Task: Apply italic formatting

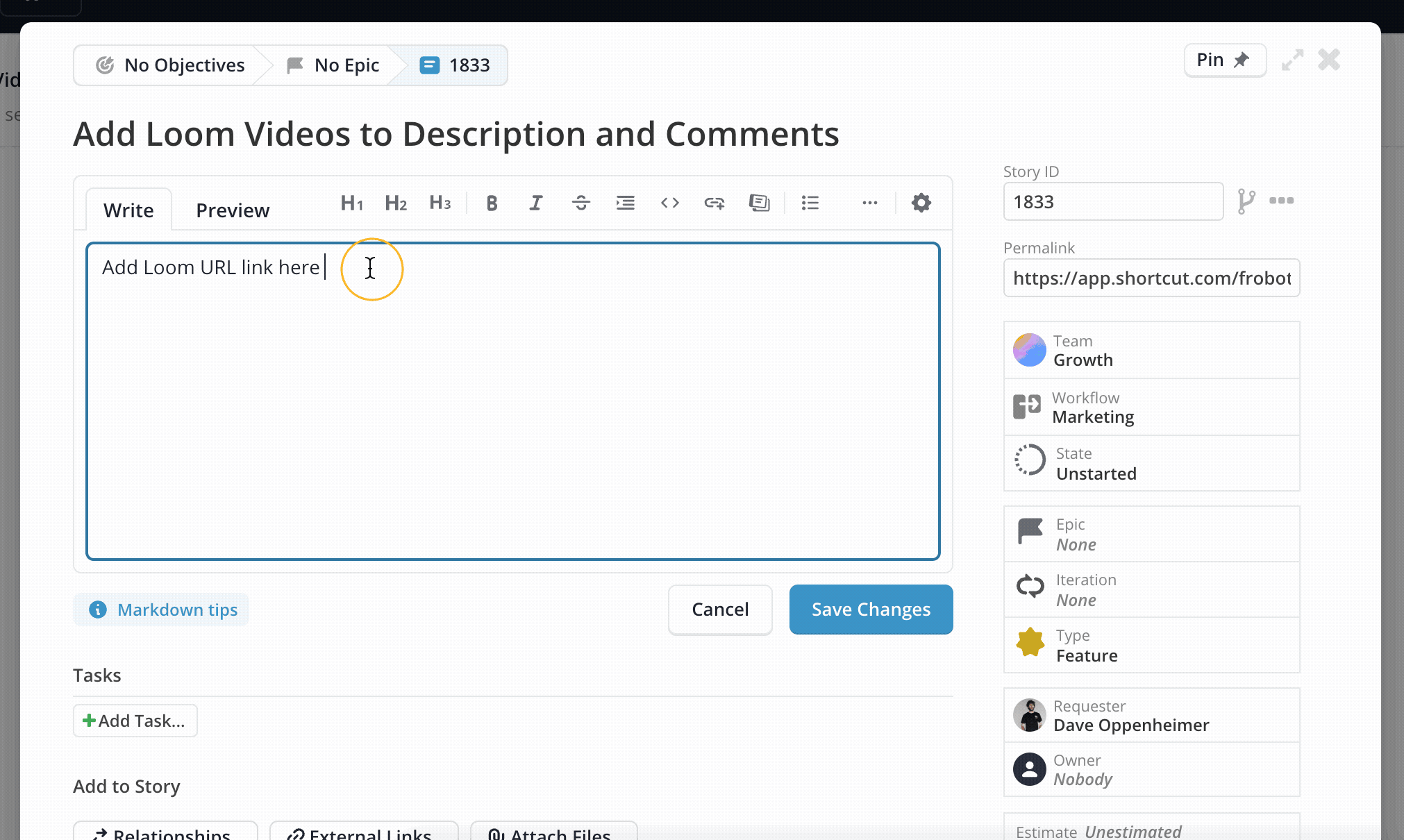Action: point(536,203)
